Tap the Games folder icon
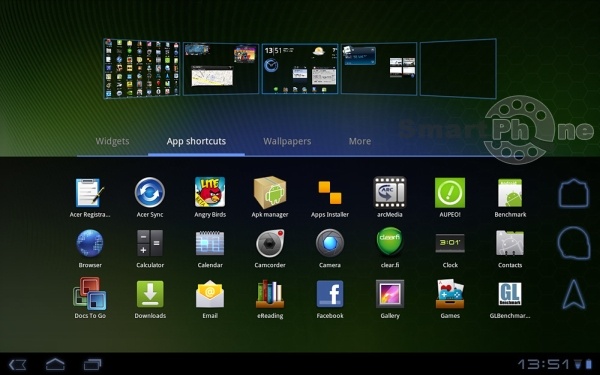The image size is (600, 375). click(x=450, y=293)
